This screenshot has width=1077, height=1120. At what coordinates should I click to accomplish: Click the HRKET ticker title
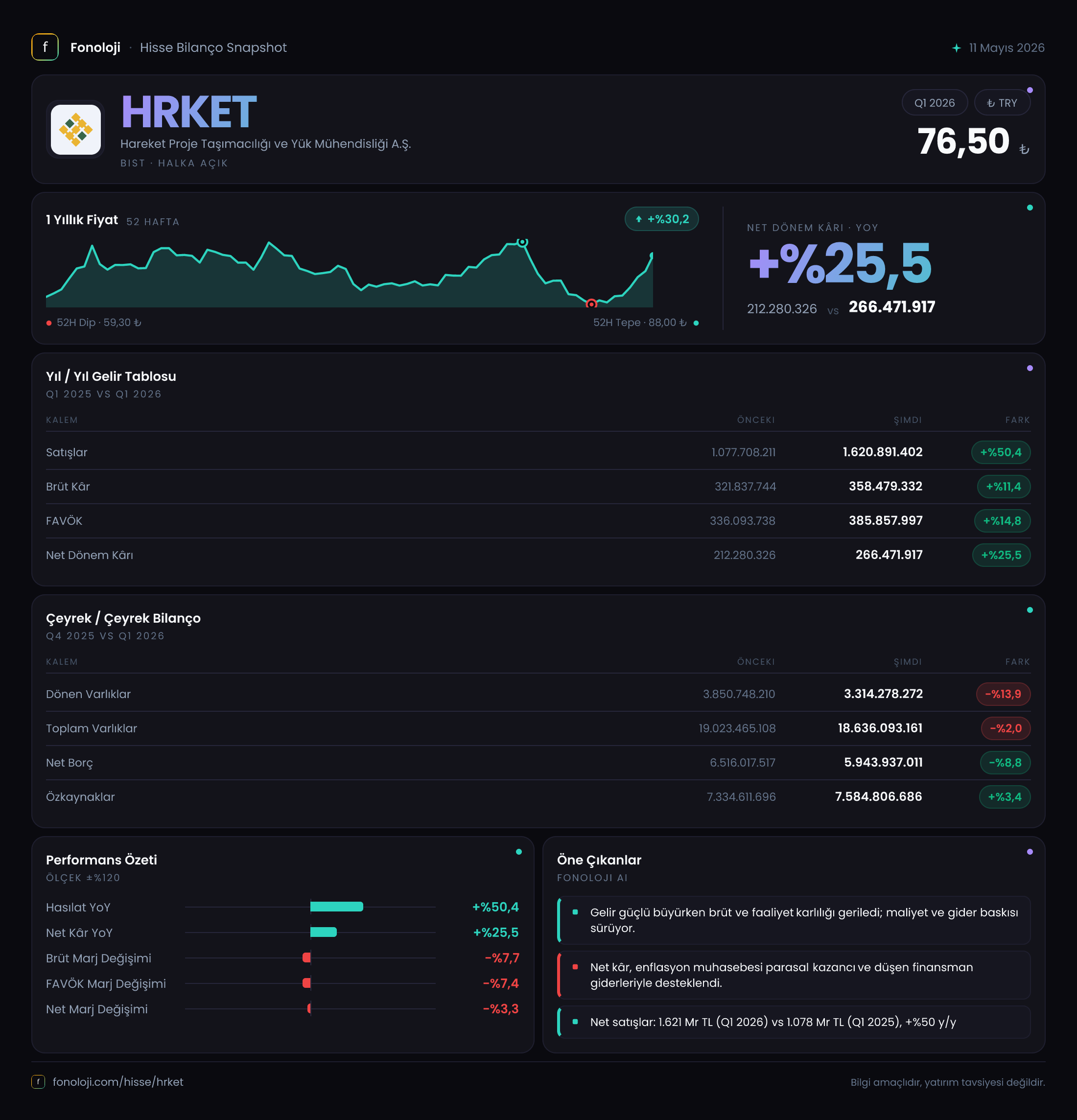(x=189, y=112)
